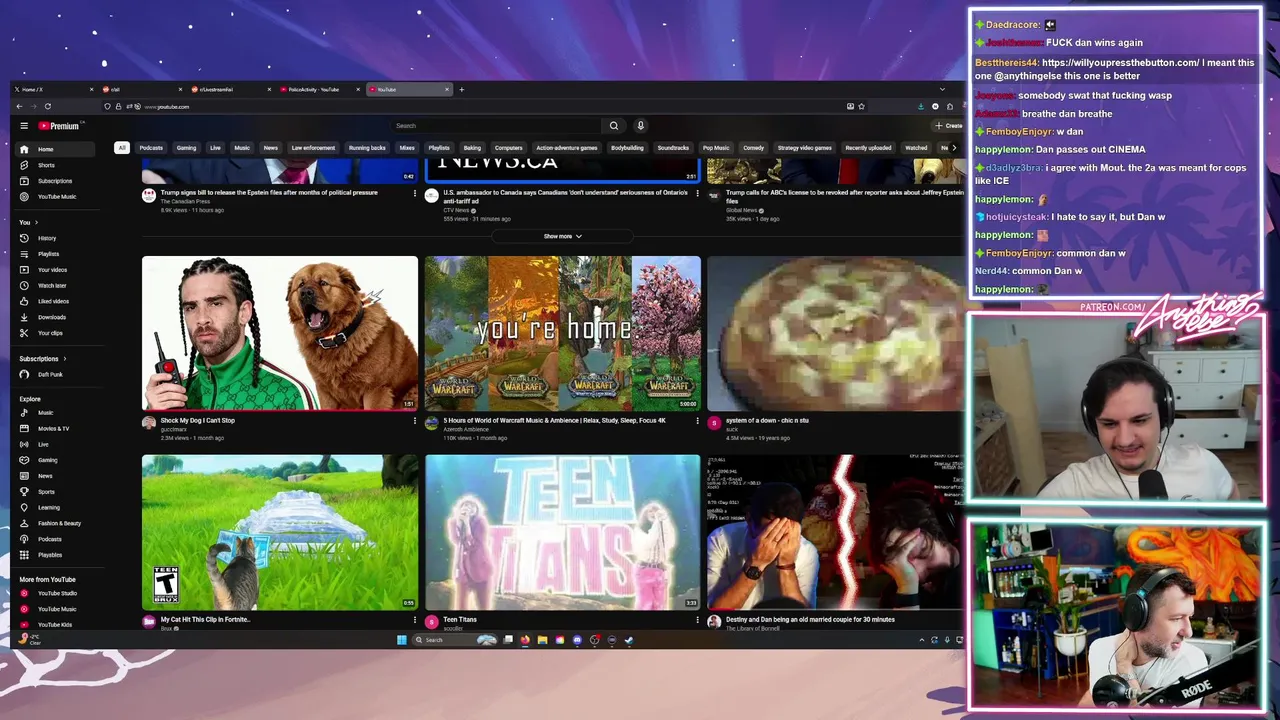Open Liked videos list

53,301
